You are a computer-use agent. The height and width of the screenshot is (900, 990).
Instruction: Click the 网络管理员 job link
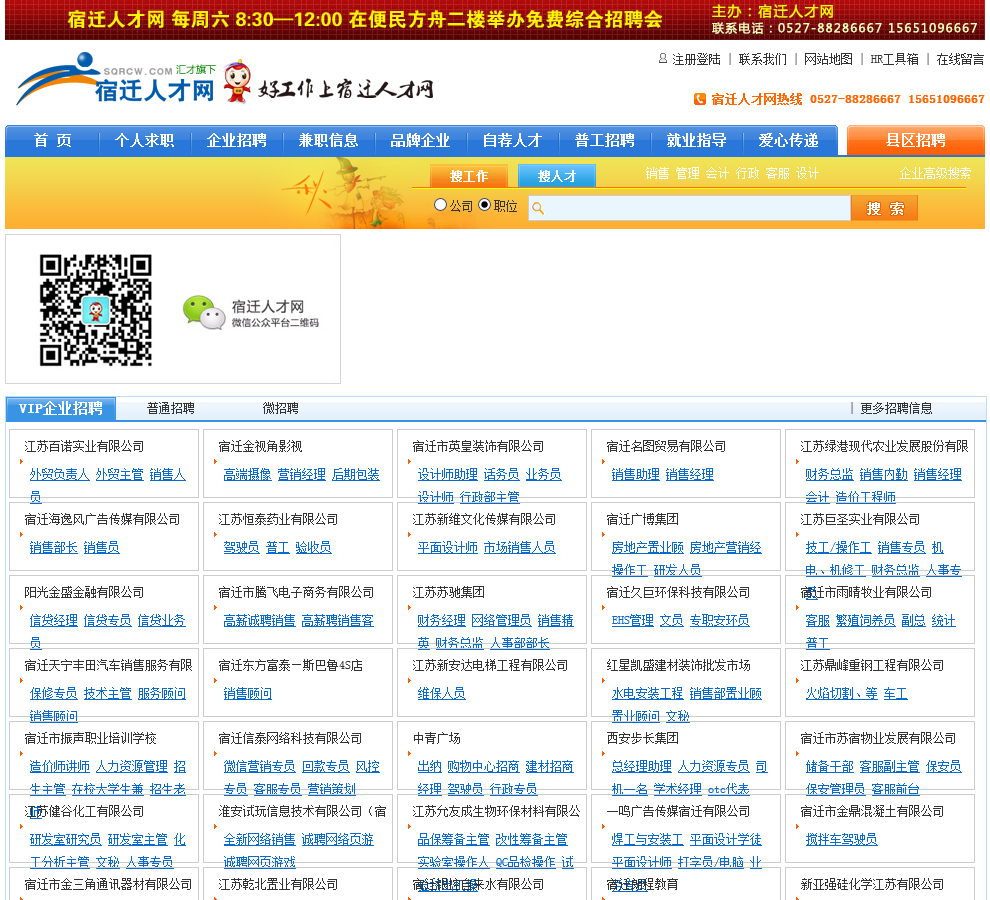click(x=501, y=621)
